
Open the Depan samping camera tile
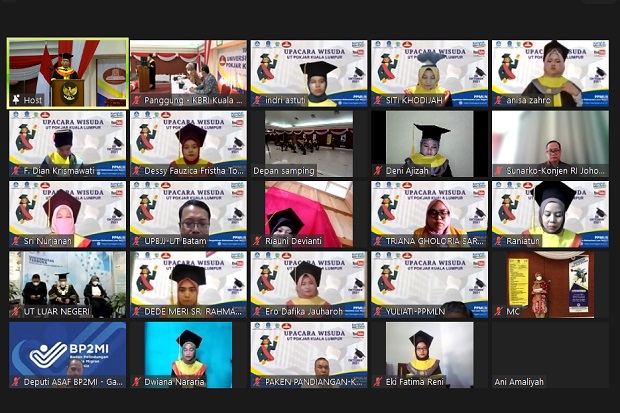point(309,144)
